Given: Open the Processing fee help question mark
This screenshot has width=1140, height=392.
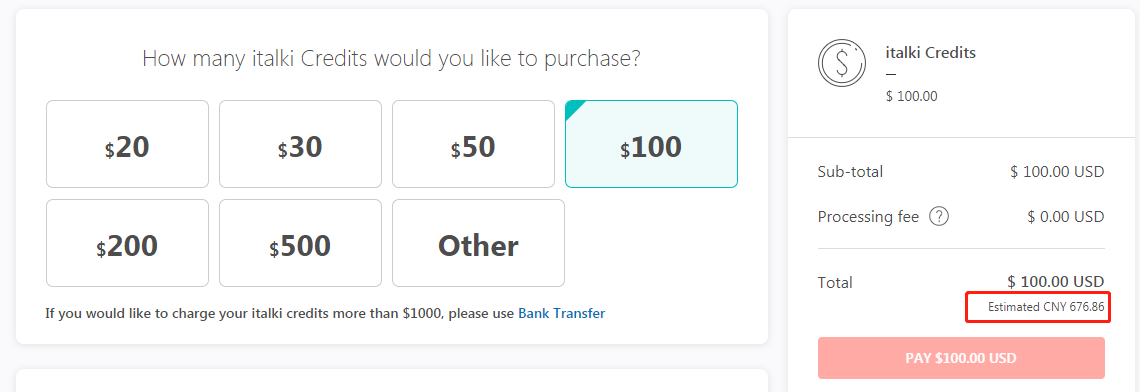Looking at the screenshot, I should point(939,217).
